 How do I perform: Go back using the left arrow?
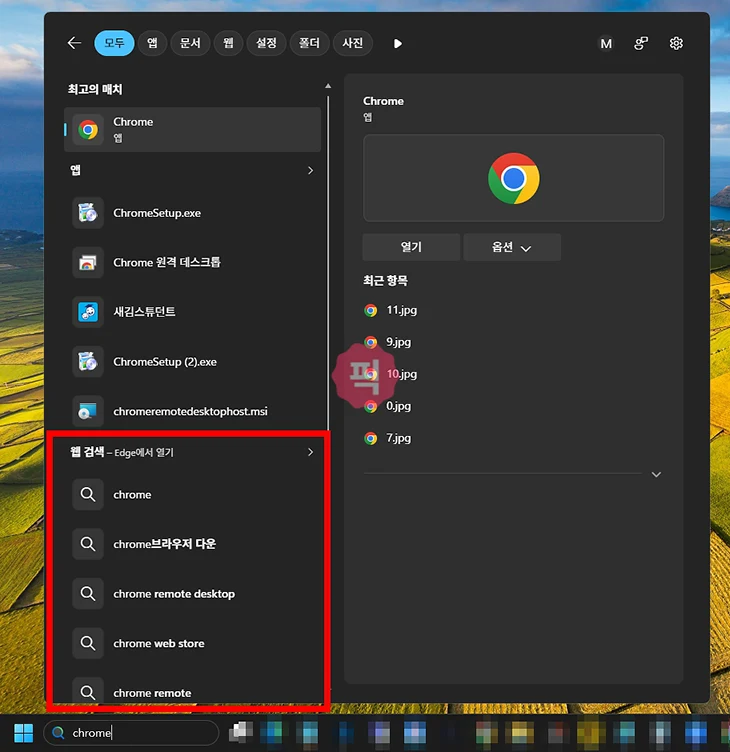point(74,43)
